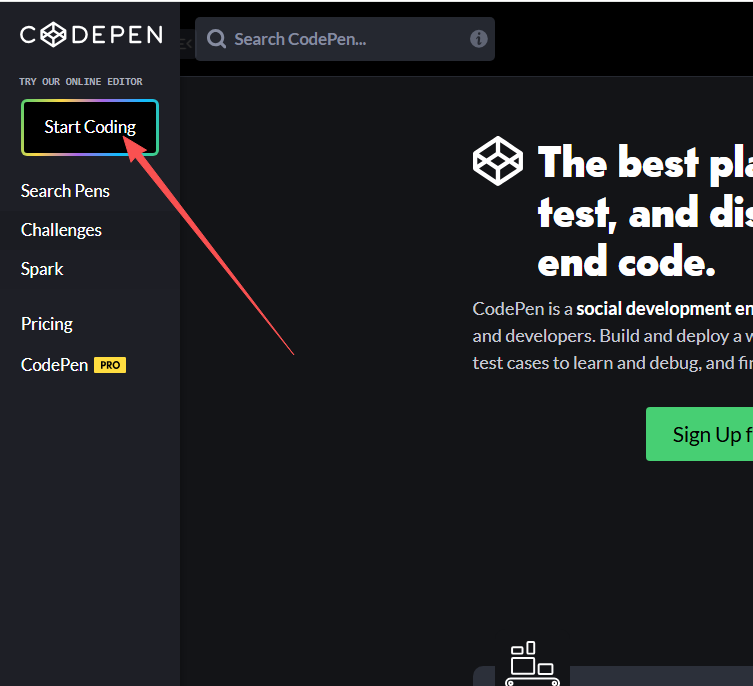Viewport: 753px width, 686px height.
Task: Open the Challenges page
Action: (61, 230)
